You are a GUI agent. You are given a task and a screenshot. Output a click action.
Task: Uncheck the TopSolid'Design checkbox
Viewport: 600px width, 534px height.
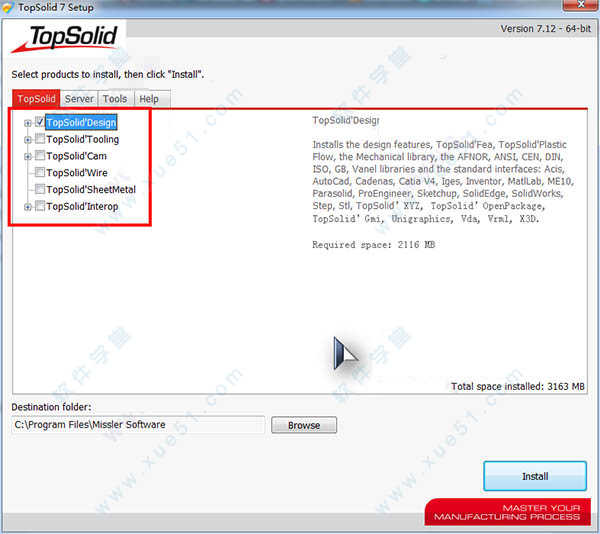coord(40,123)
